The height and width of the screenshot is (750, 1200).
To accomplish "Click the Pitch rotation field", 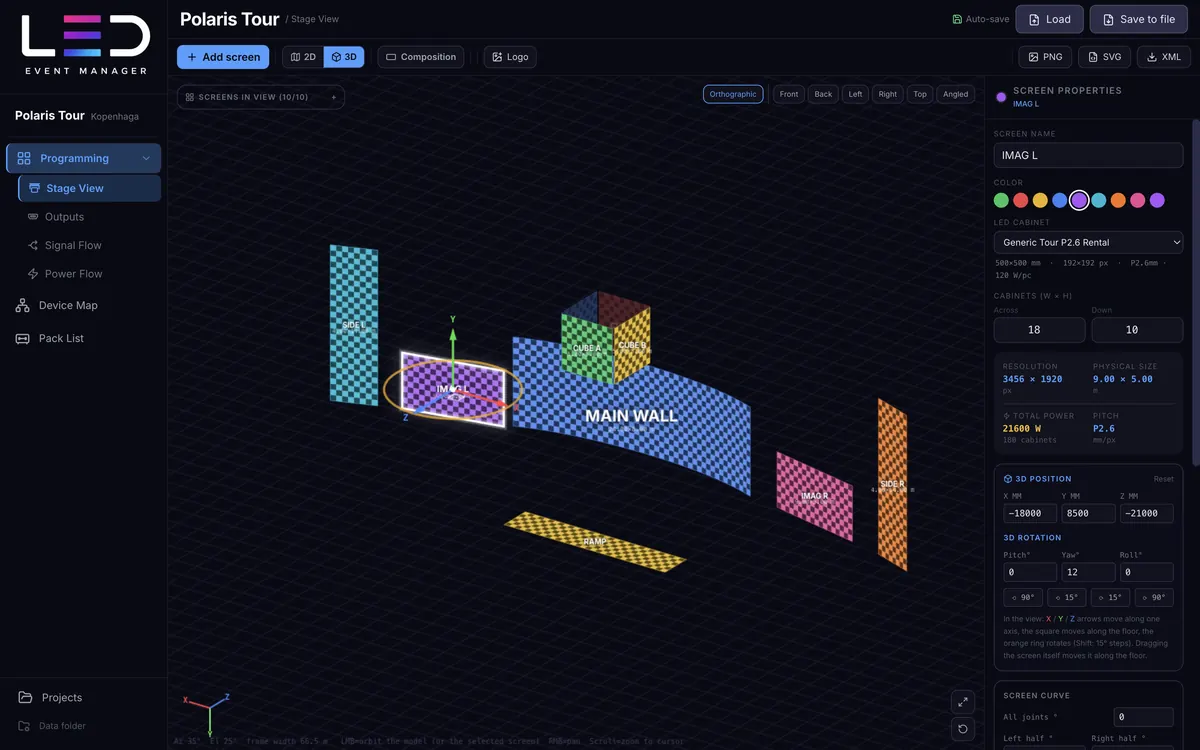I will [1030, 573].
